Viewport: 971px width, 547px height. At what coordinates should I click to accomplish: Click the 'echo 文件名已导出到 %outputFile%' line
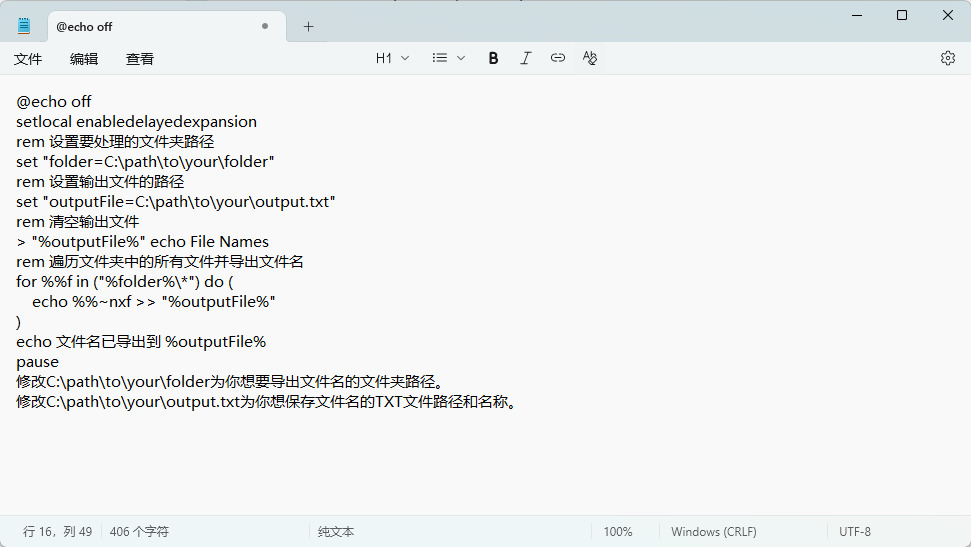141,342
